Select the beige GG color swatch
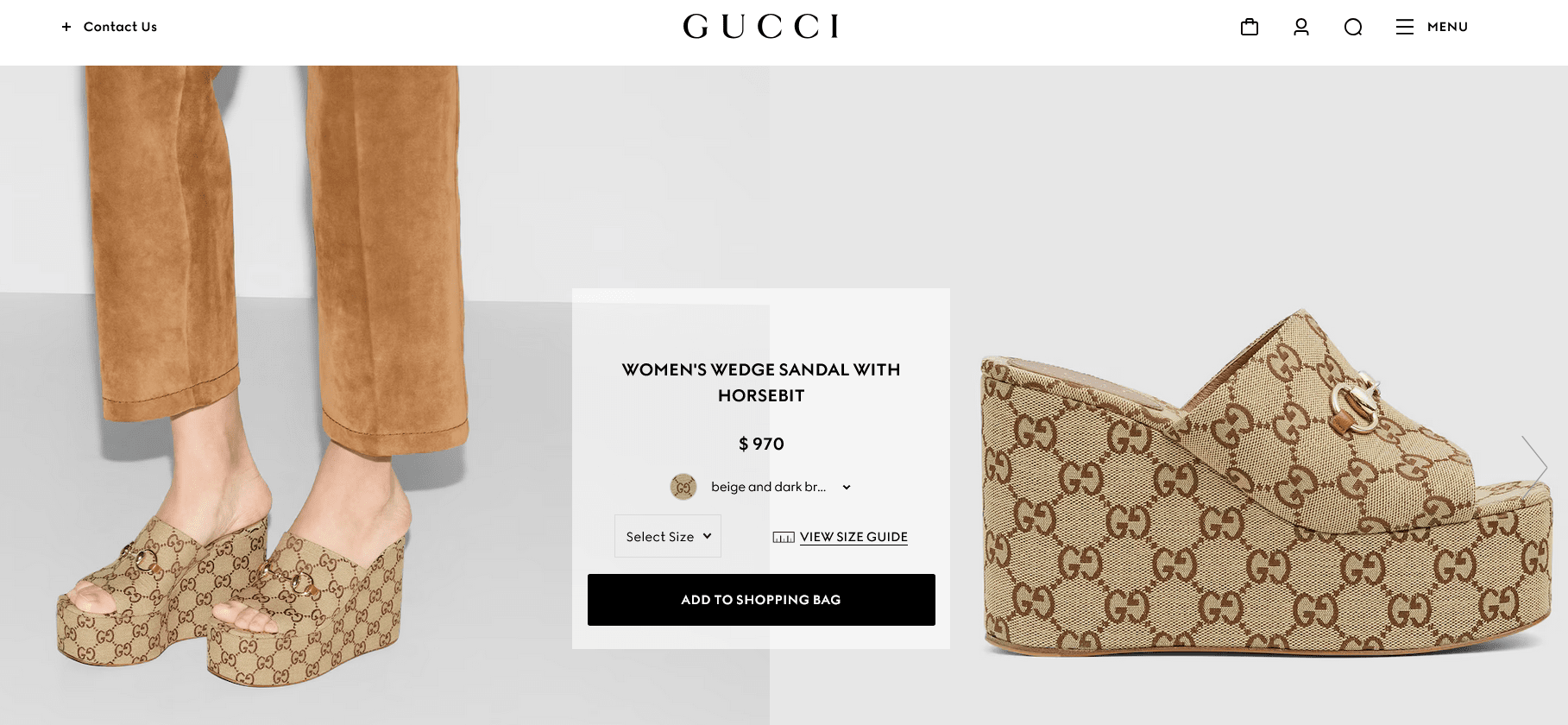This screenshot has width=1568, height=725. (x=683, y=487)
